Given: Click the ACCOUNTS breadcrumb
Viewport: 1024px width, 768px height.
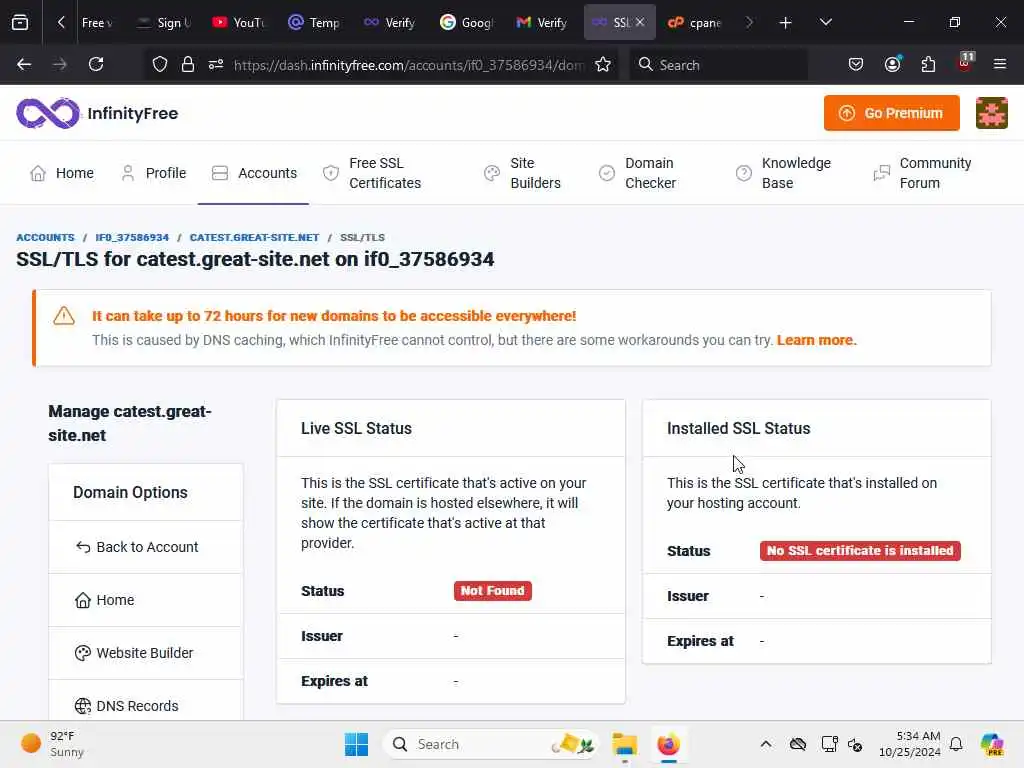Looking at the screenshot, I should (x=45, y=237).
